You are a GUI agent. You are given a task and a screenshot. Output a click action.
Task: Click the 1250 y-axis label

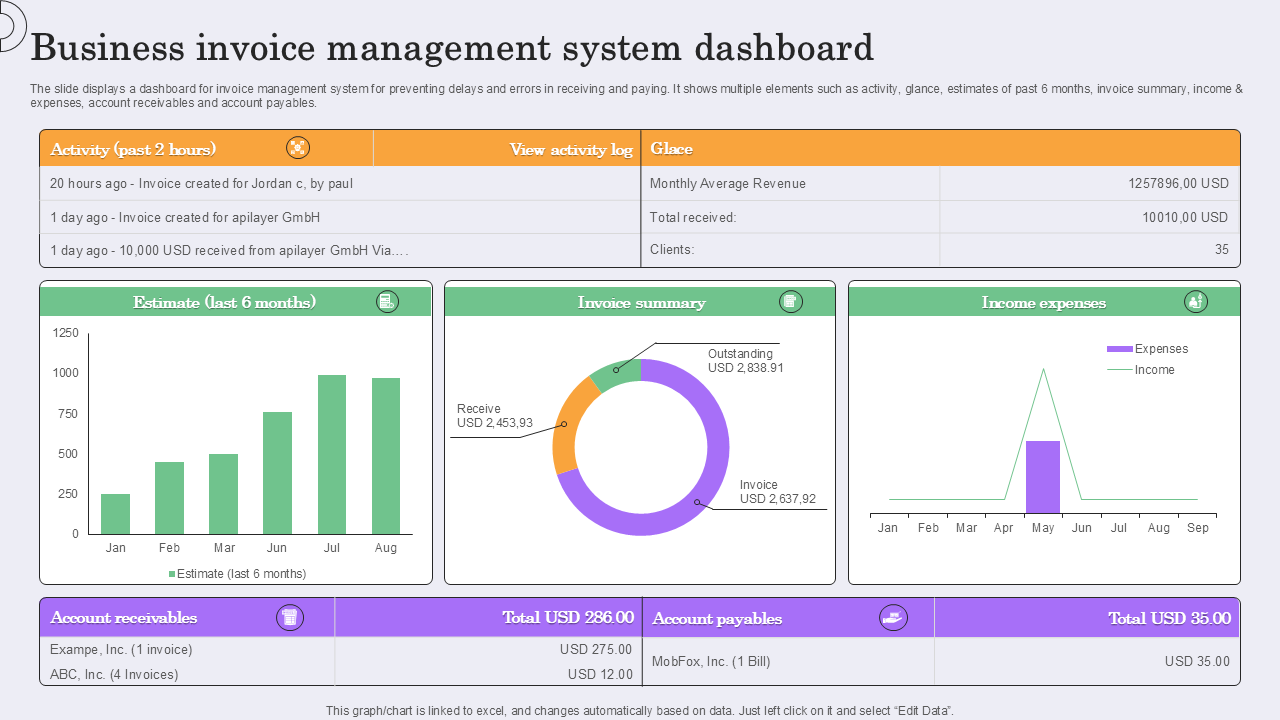click(x=66, y=333)
